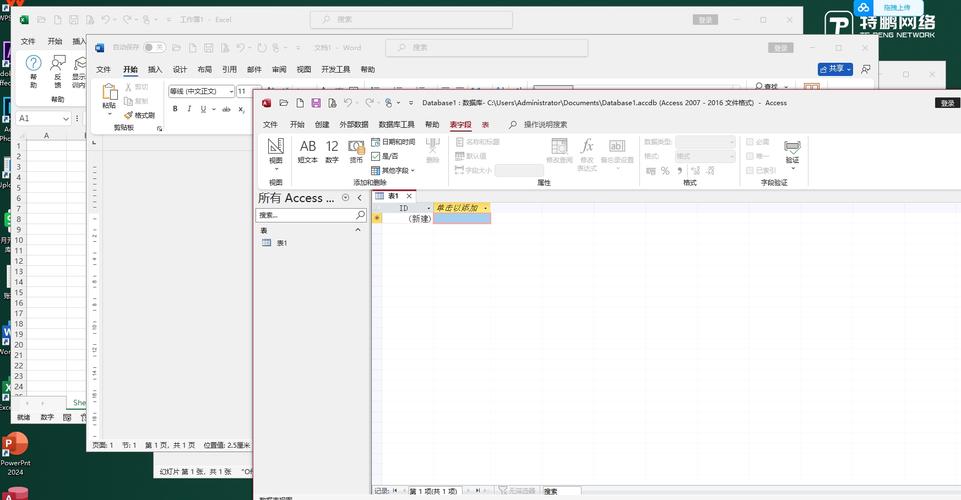Click the Save icon in Access toolbar
Image resolution: width=961 pixels, height=500 pixels.
point(316,103)
